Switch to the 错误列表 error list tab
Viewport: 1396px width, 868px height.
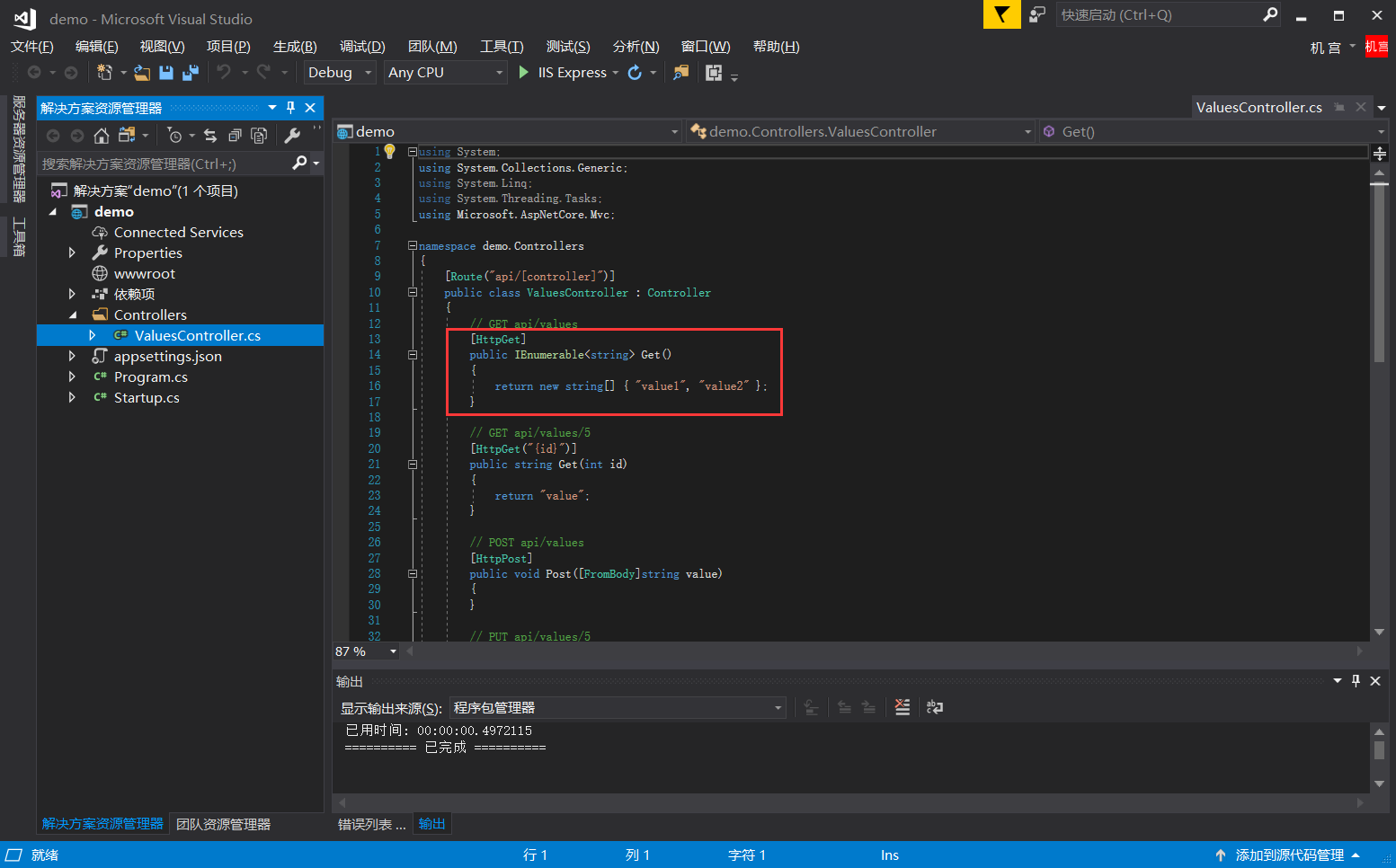371,824
